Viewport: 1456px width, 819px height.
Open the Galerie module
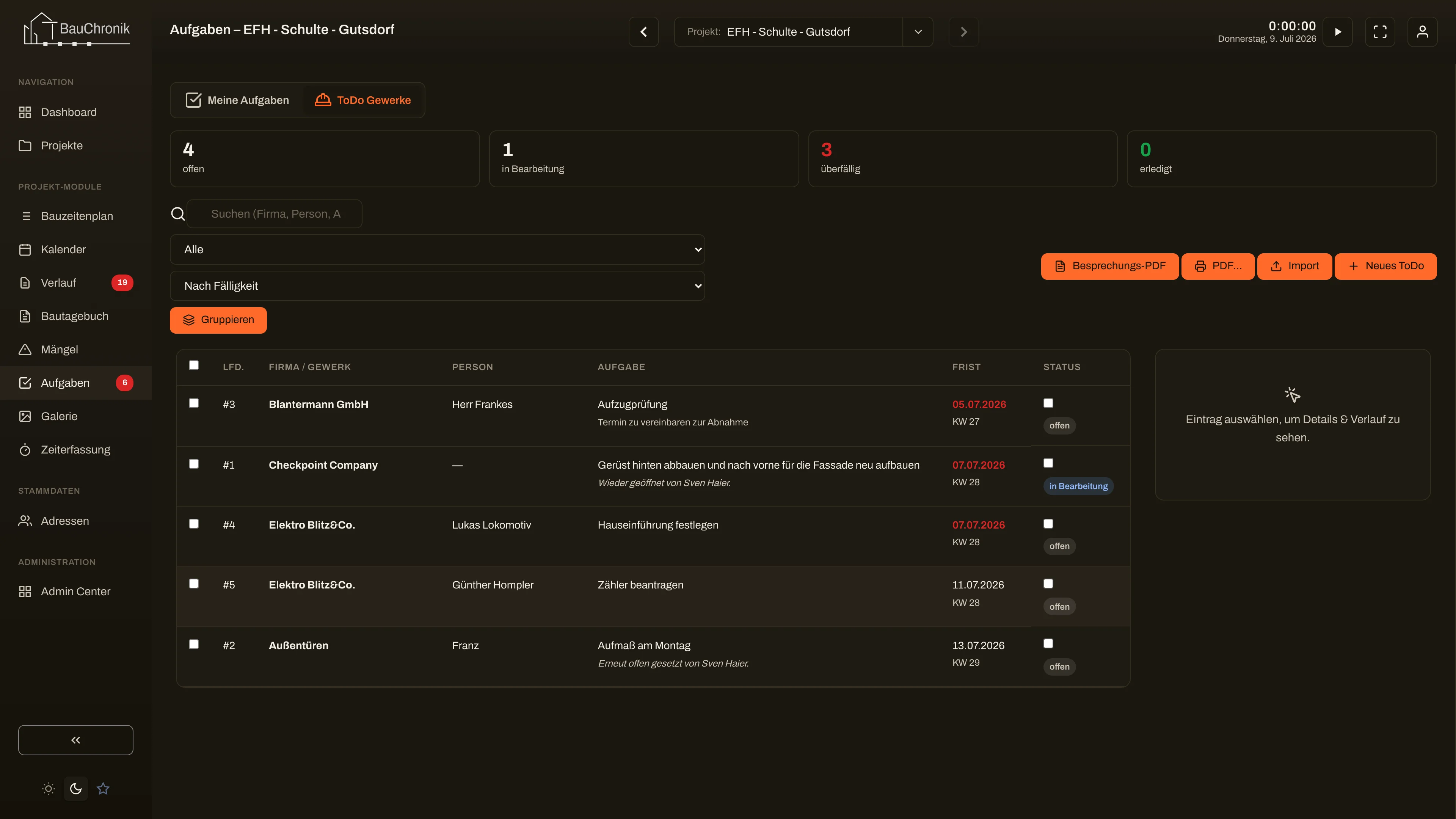click(x=76, y=416)
